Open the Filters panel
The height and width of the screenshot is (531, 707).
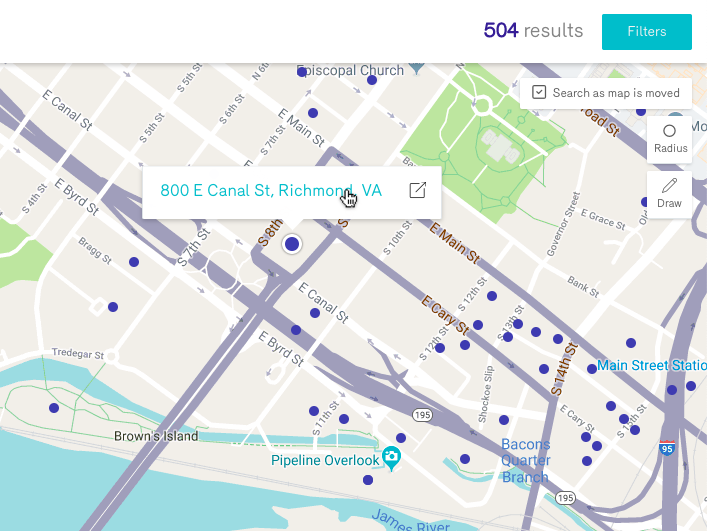click(647, 32)
